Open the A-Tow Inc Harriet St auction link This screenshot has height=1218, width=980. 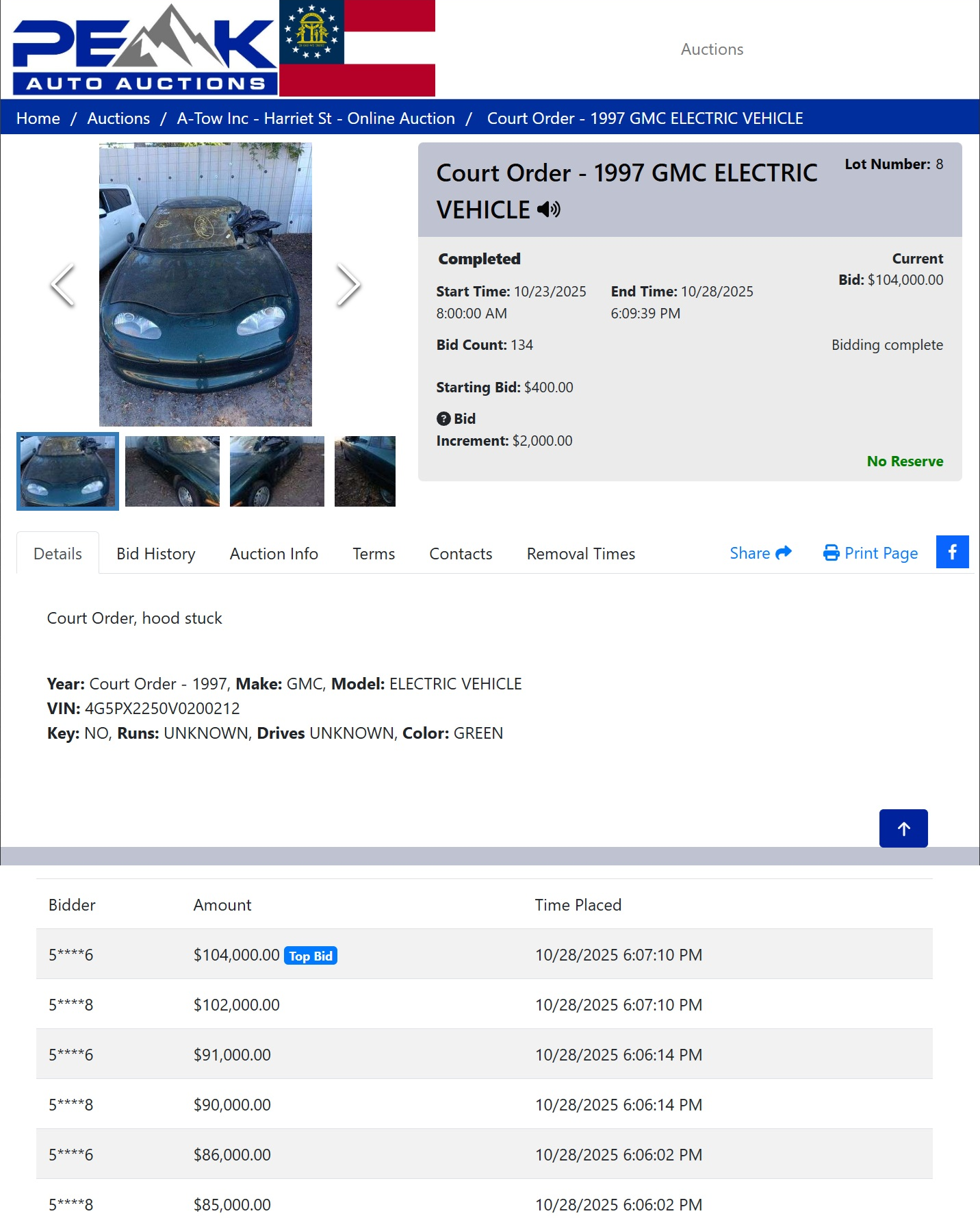click(315, 118)
